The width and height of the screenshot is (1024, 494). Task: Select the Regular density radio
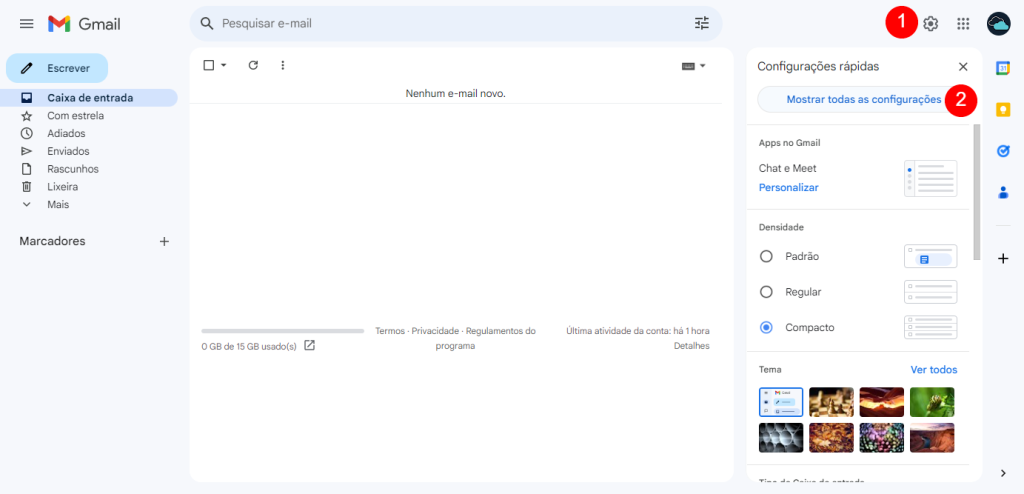[x=767, y=291]
